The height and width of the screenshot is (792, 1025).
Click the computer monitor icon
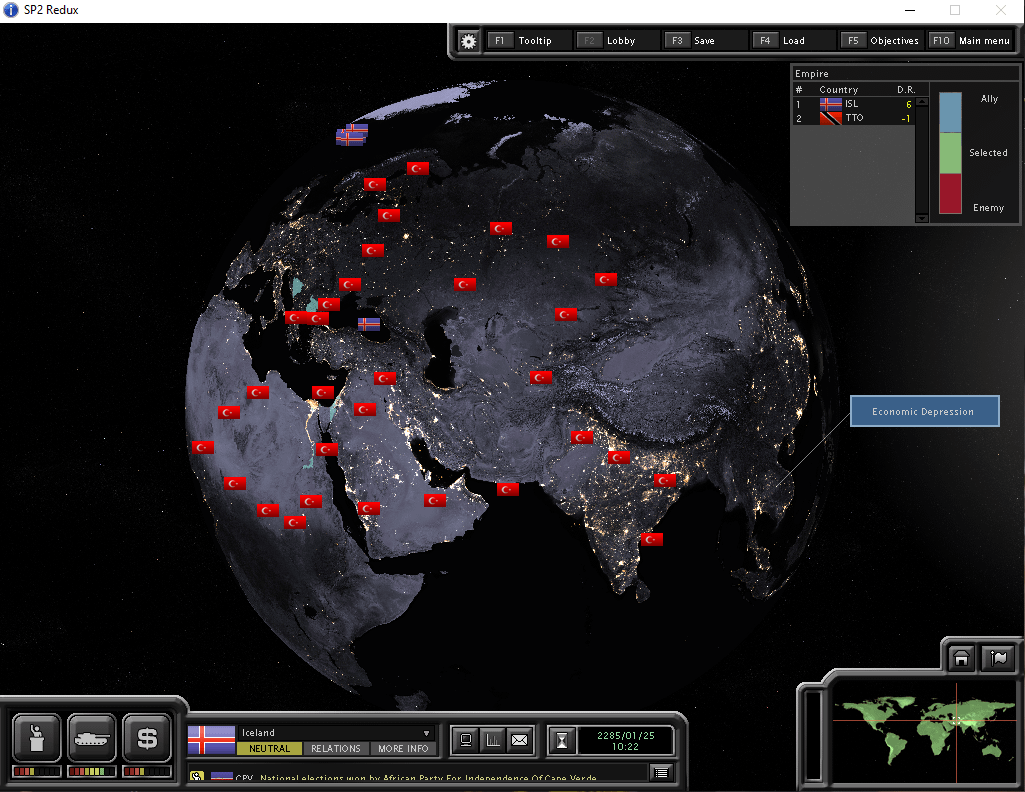pyautogui.click(x=465, y=741)
